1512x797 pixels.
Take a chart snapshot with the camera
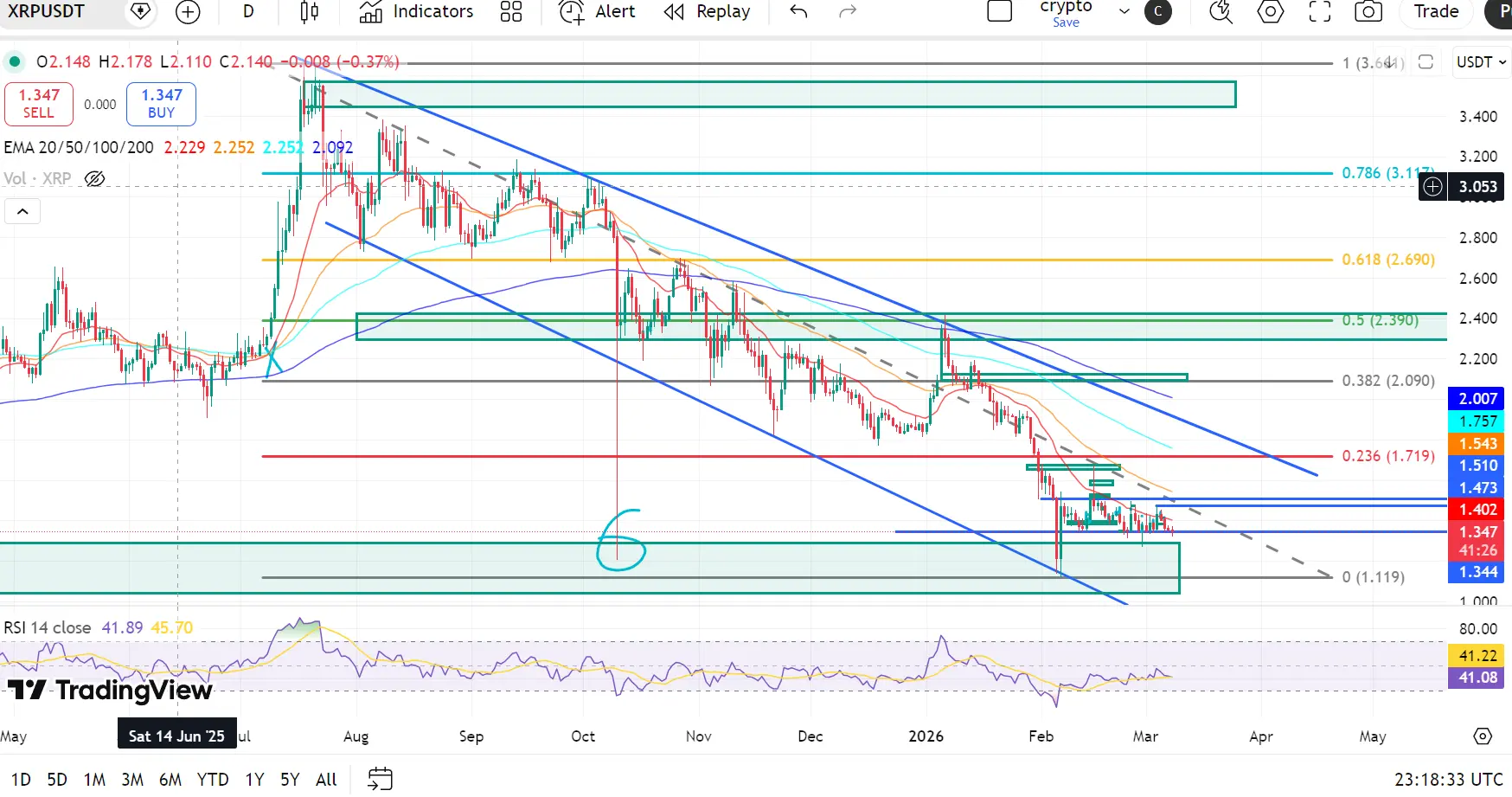pyautogui.click(x=1368, y=11)
